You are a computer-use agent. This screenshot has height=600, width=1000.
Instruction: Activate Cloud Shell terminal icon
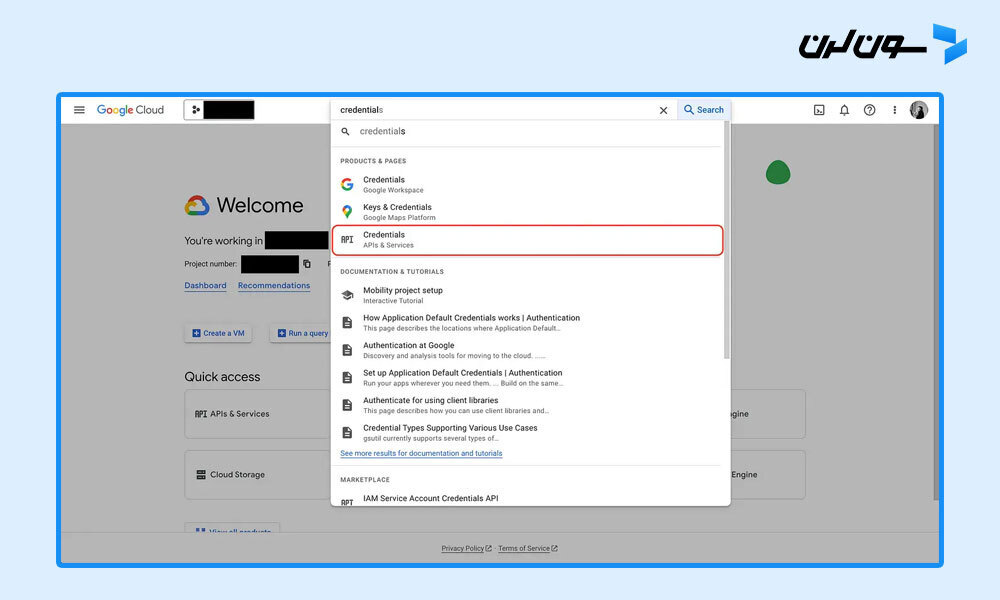click(x=819, y=110)
